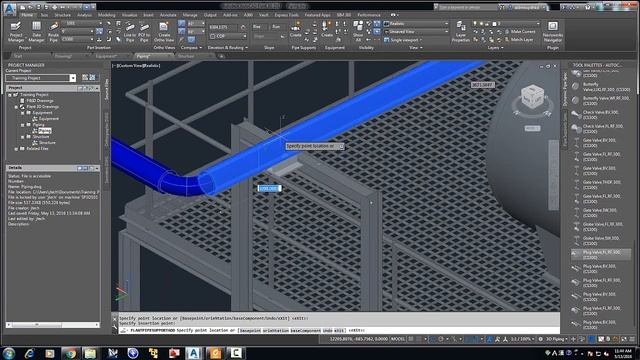Switch to the Equipment drawing tab
This screenshot has height=360, width=640.
click(107, 56)
